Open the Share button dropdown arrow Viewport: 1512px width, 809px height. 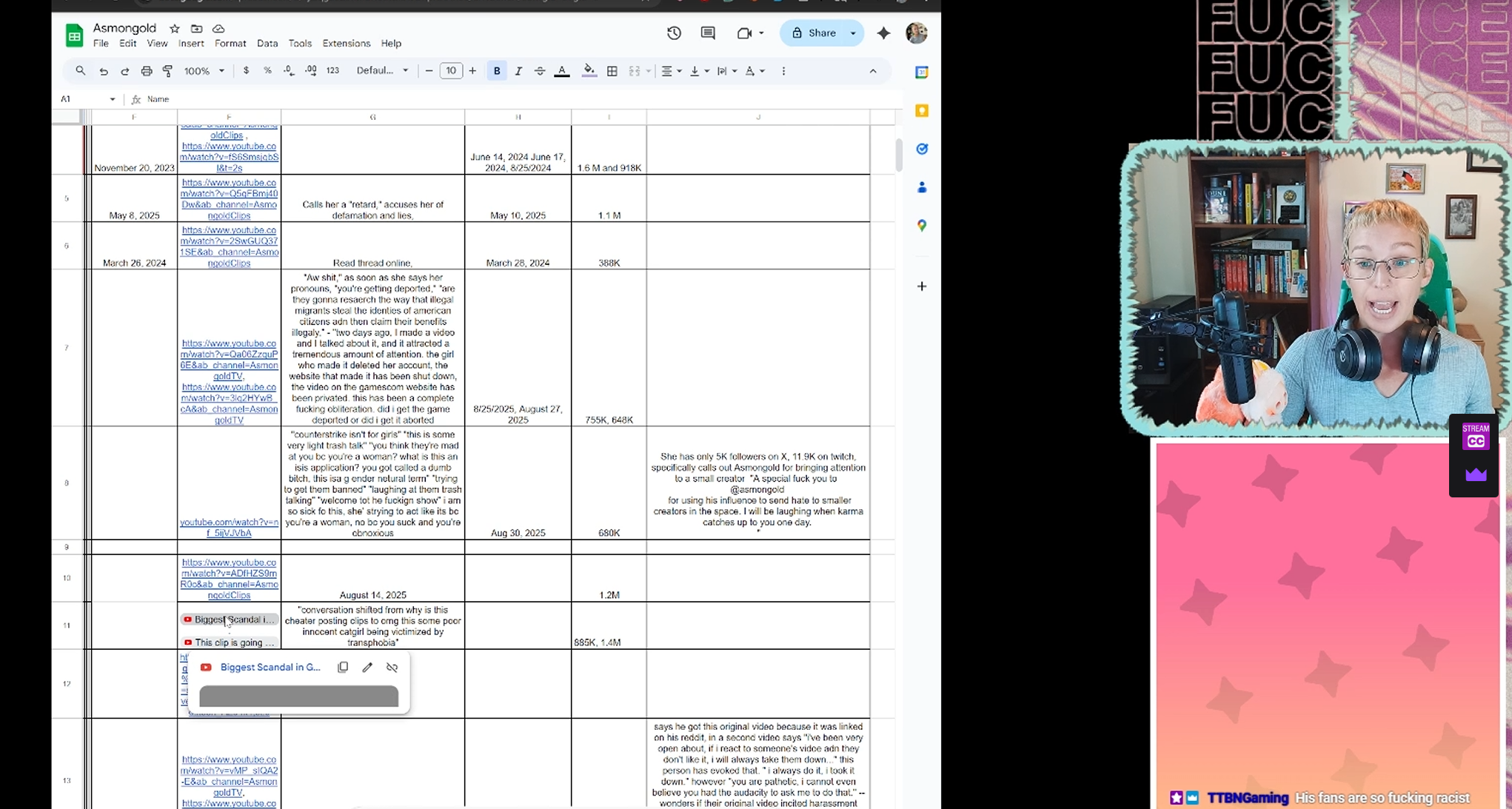coord(853,33)
